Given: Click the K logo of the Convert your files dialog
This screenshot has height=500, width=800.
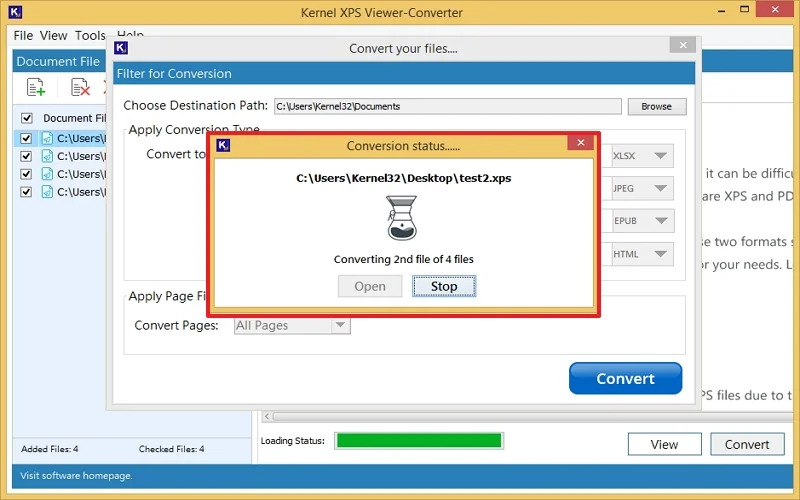Looking at the screenshot, I should (x=121, y=48).
